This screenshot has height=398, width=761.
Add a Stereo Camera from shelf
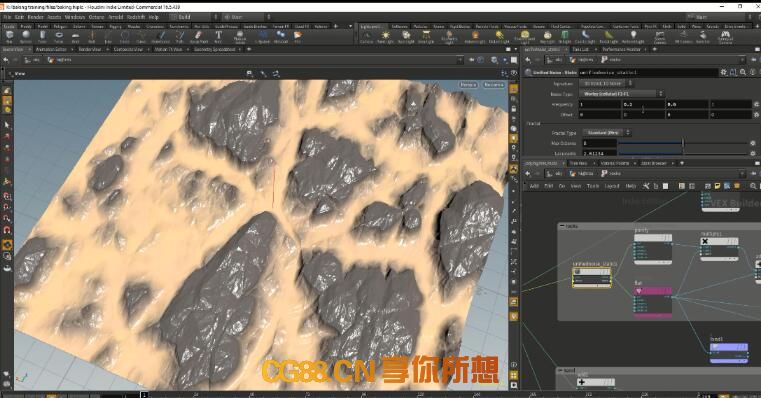(660, 36)
